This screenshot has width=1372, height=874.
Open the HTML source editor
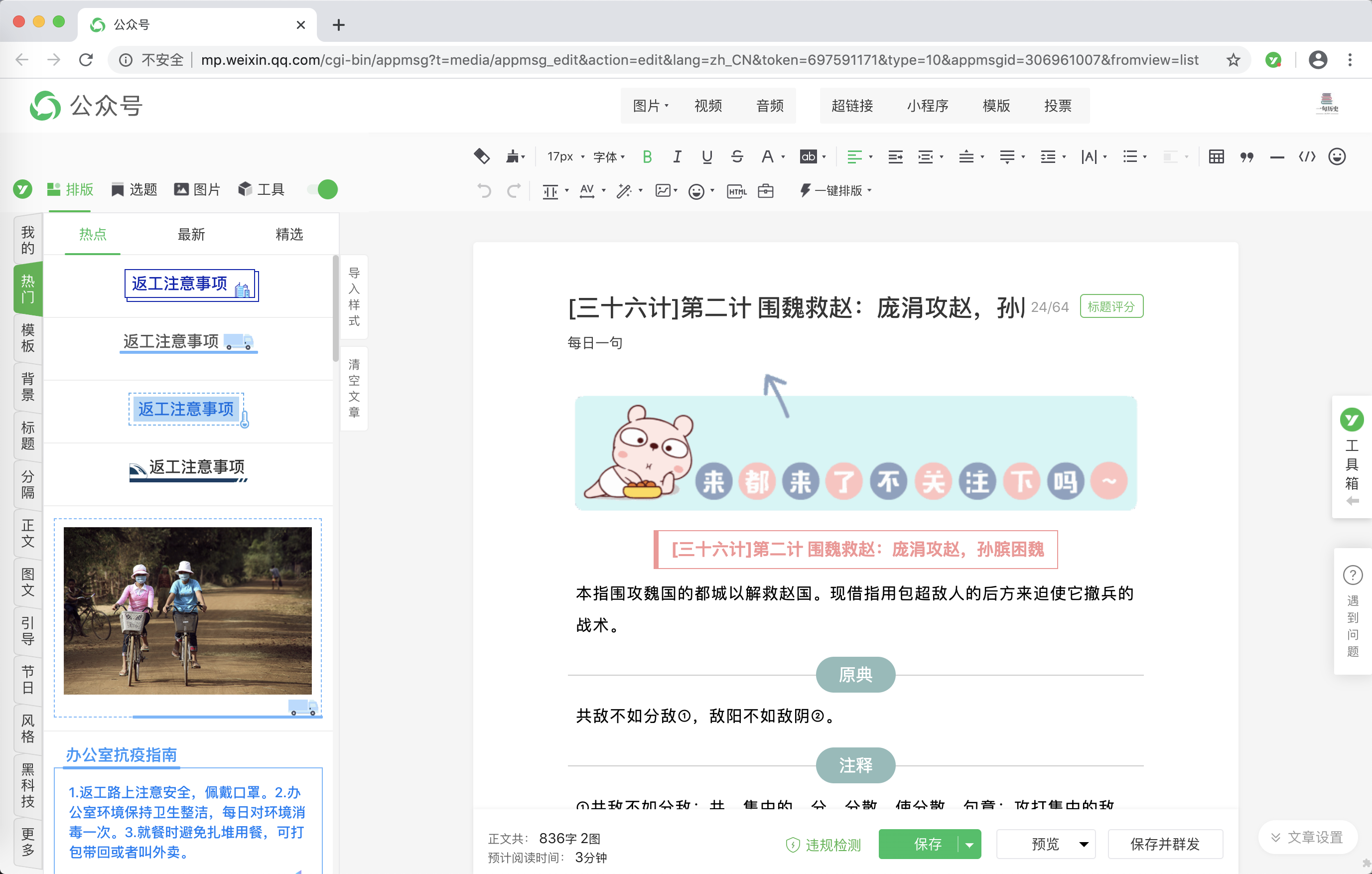coord(736,191)
